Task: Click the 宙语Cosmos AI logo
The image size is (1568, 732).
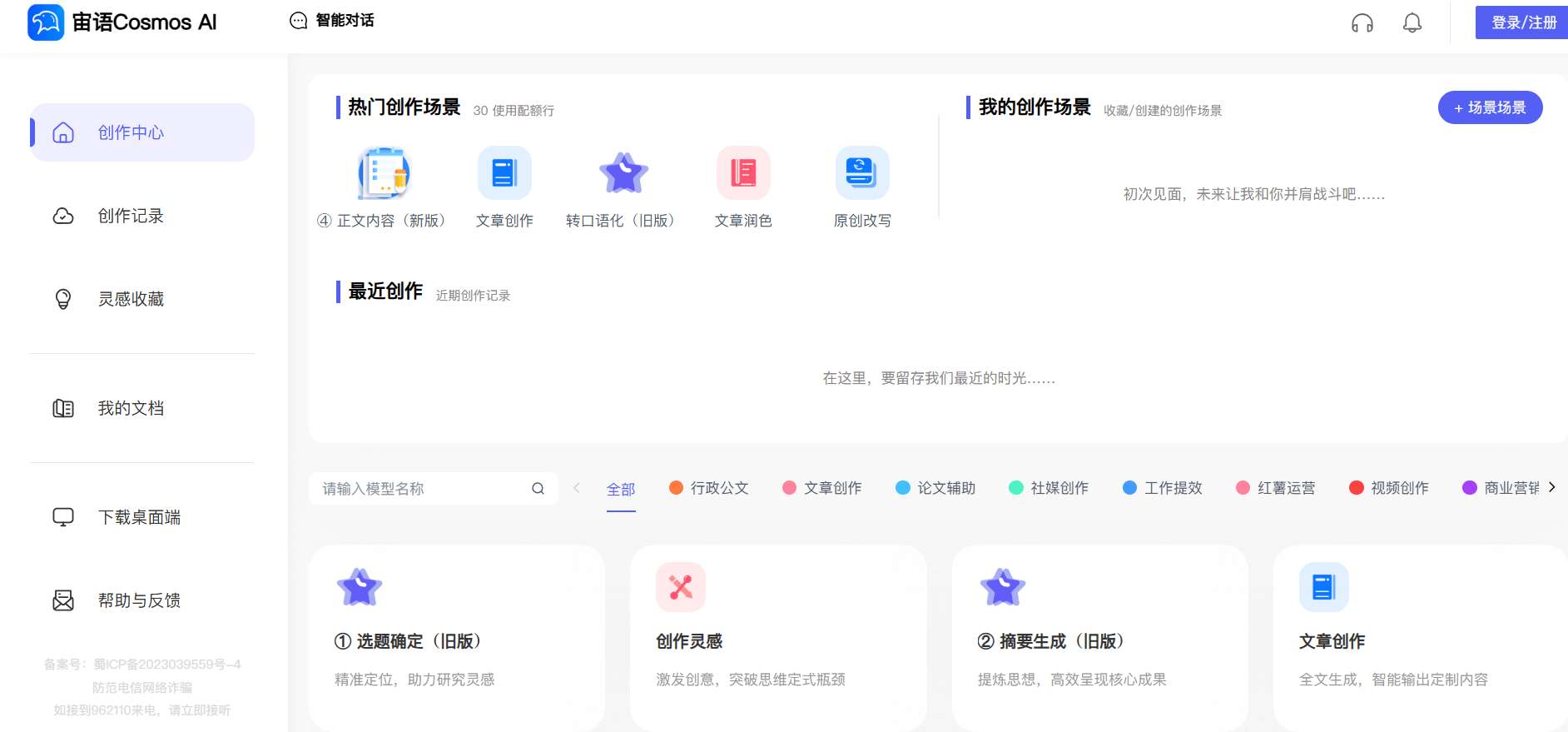Action: (x=122, y=22)
